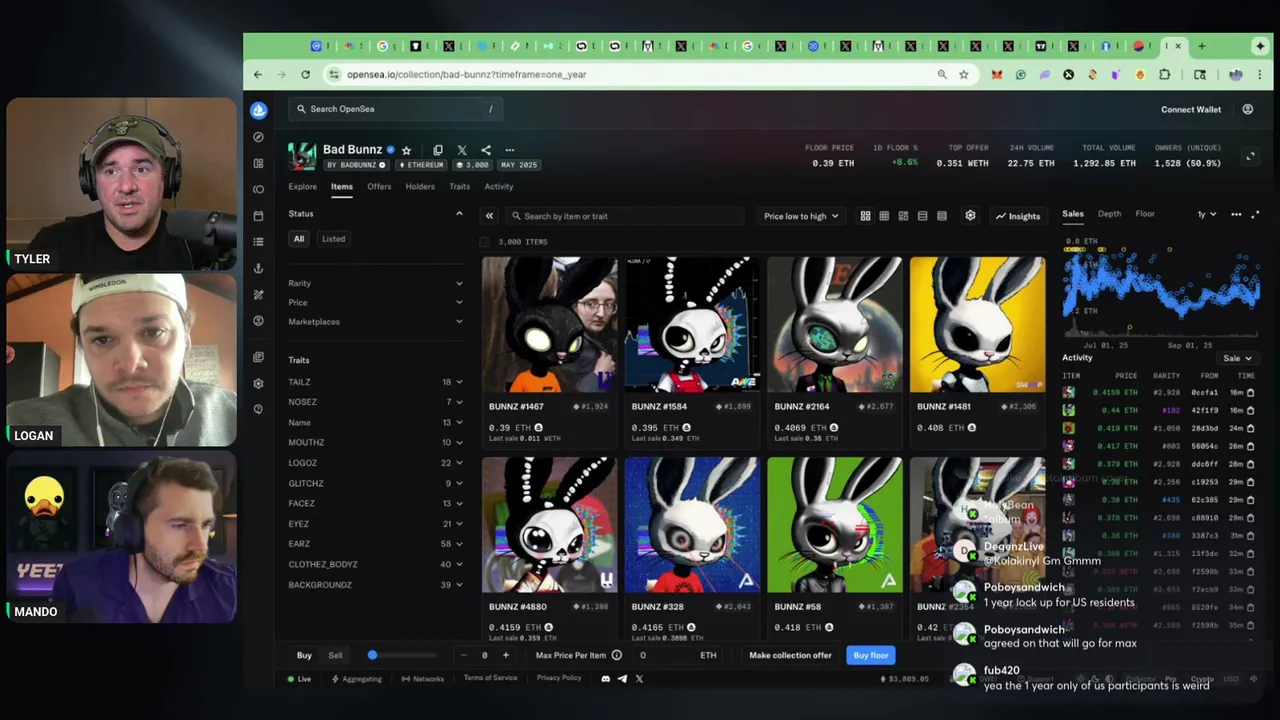Switch to the mosaic grid view

903,216
